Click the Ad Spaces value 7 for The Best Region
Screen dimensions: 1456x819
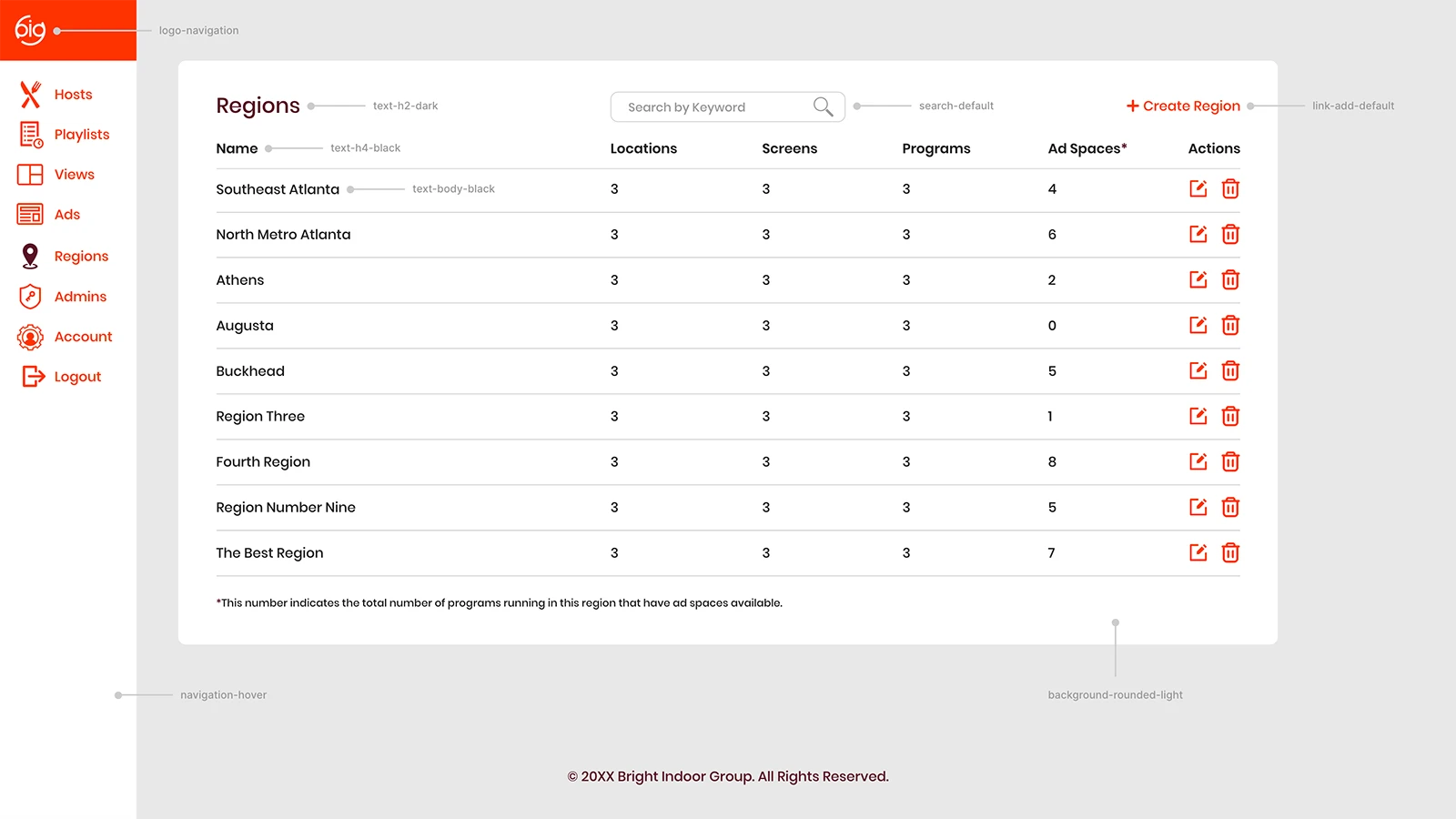1051,552
